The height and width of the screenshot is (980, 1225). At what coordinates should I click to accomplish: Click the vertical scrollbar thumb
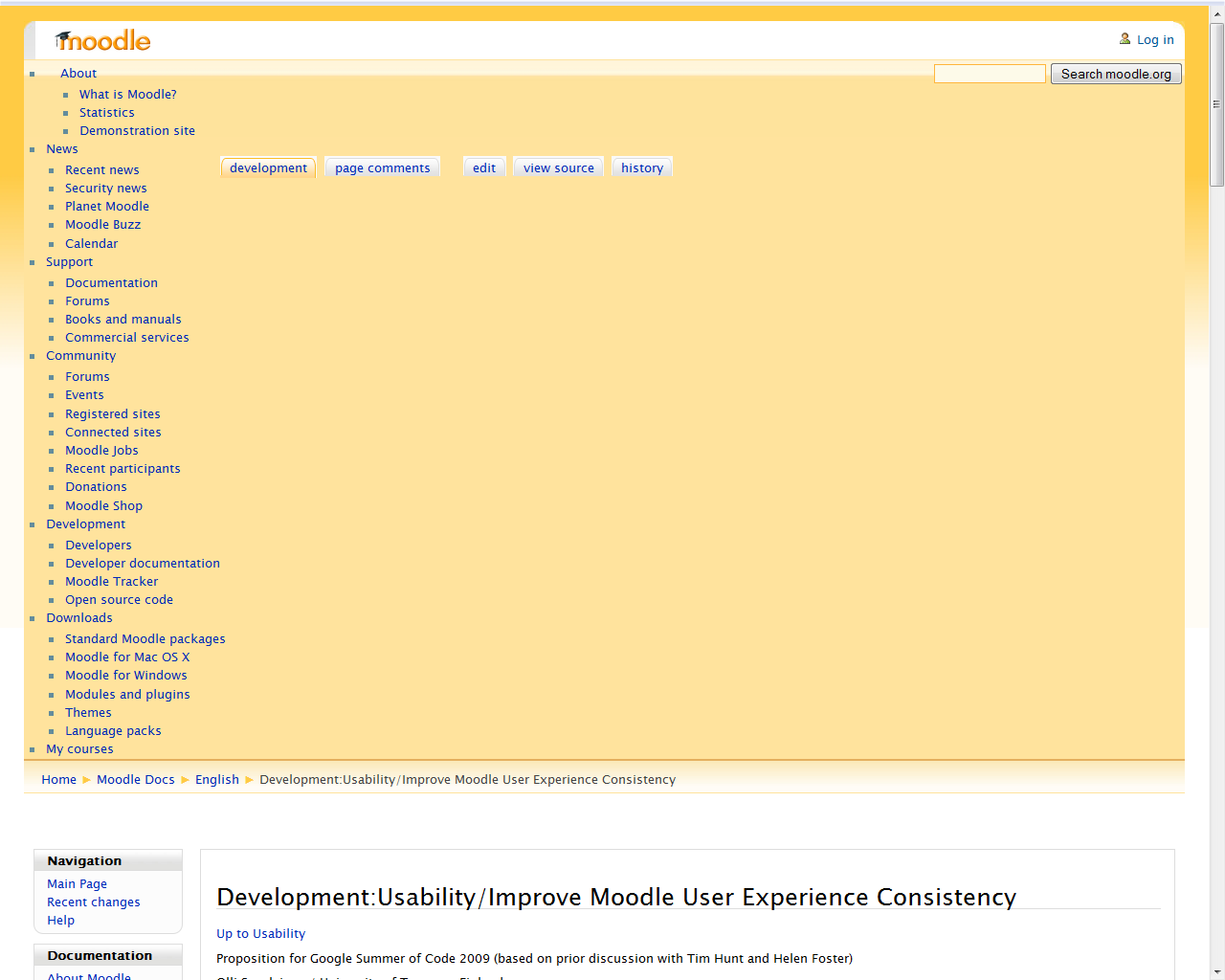coord(1217,103)
